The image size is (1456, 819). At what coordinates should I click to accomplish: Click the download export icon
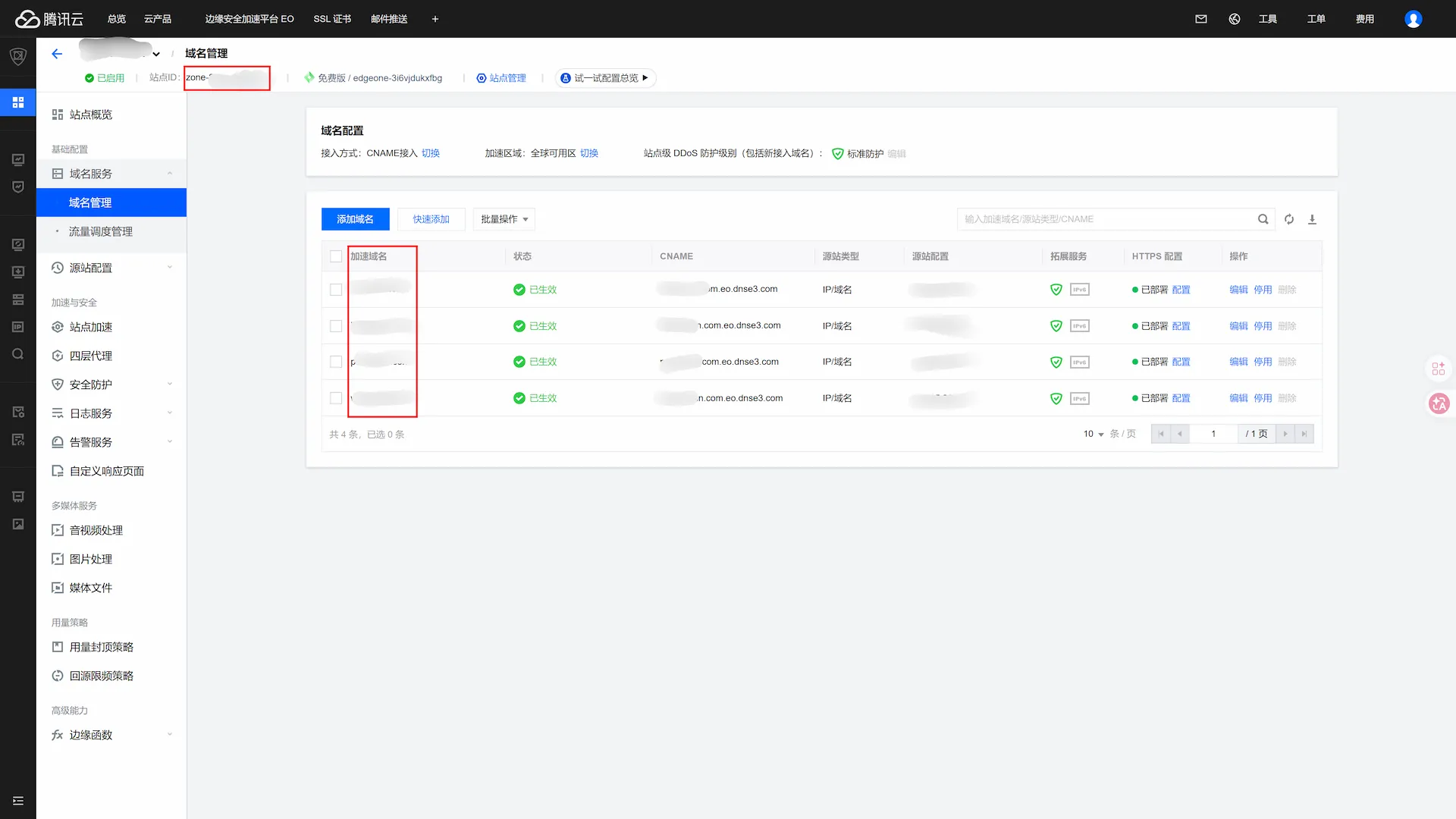coord(1312,219)
